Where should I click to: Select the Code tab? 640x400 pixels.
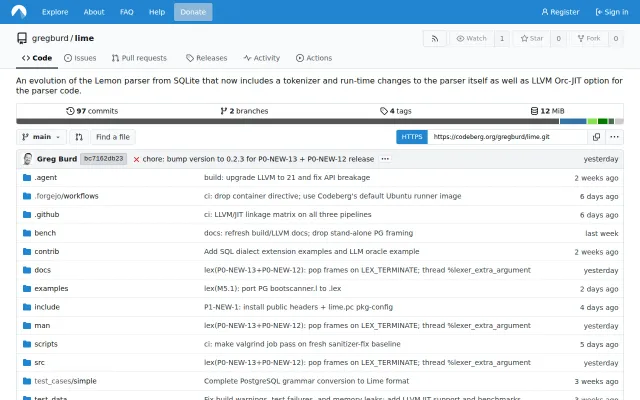tap(37, 58)
